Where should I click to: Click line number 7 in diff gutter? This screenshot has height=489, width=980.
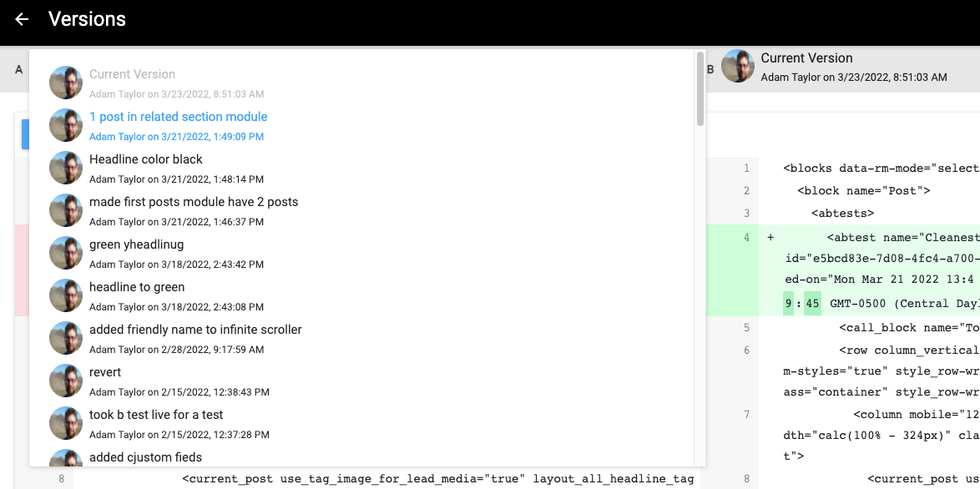pyautogui.click(x=746, y=414)
